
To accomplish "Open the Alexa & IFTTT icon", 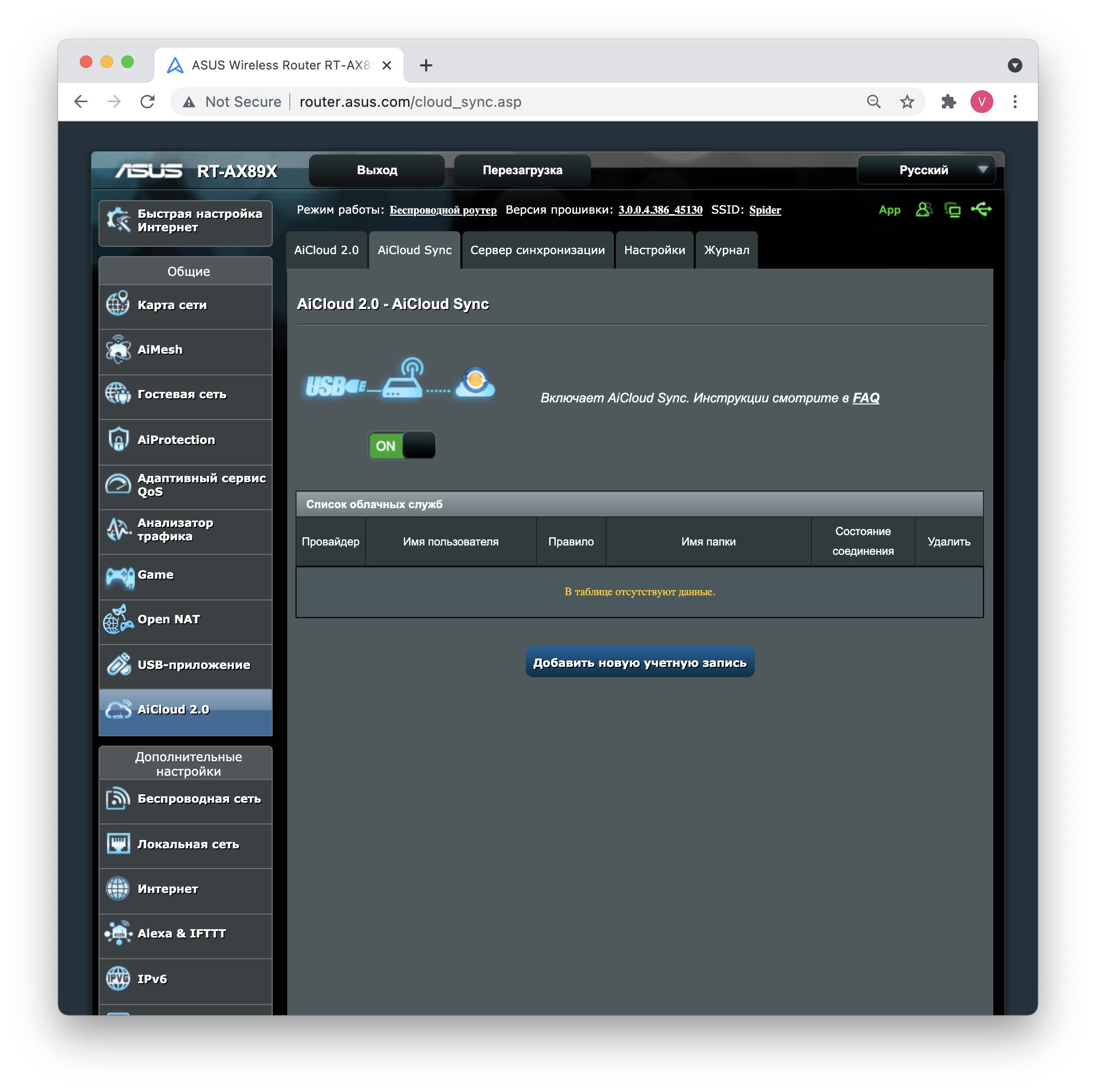I will click(118, 934).
